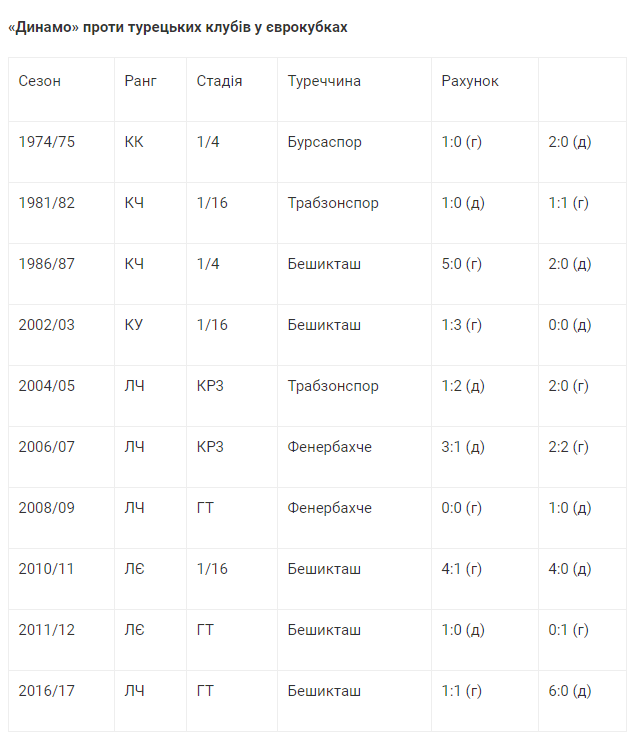
Task: Select the 1:3 (г) score cell
Action: pyautogui.click(x=461, y=325)
